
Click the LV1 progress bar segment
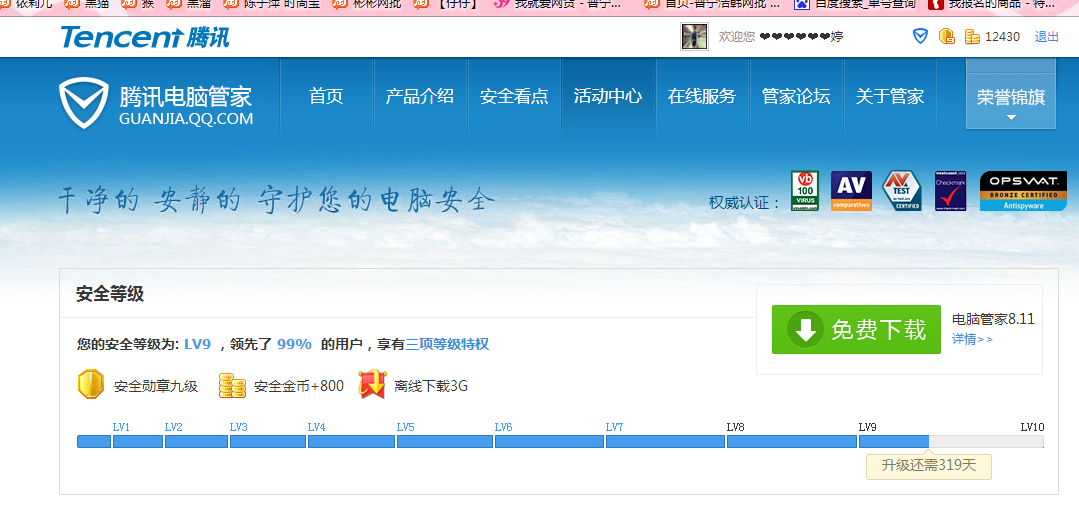[x=138, y=441]
